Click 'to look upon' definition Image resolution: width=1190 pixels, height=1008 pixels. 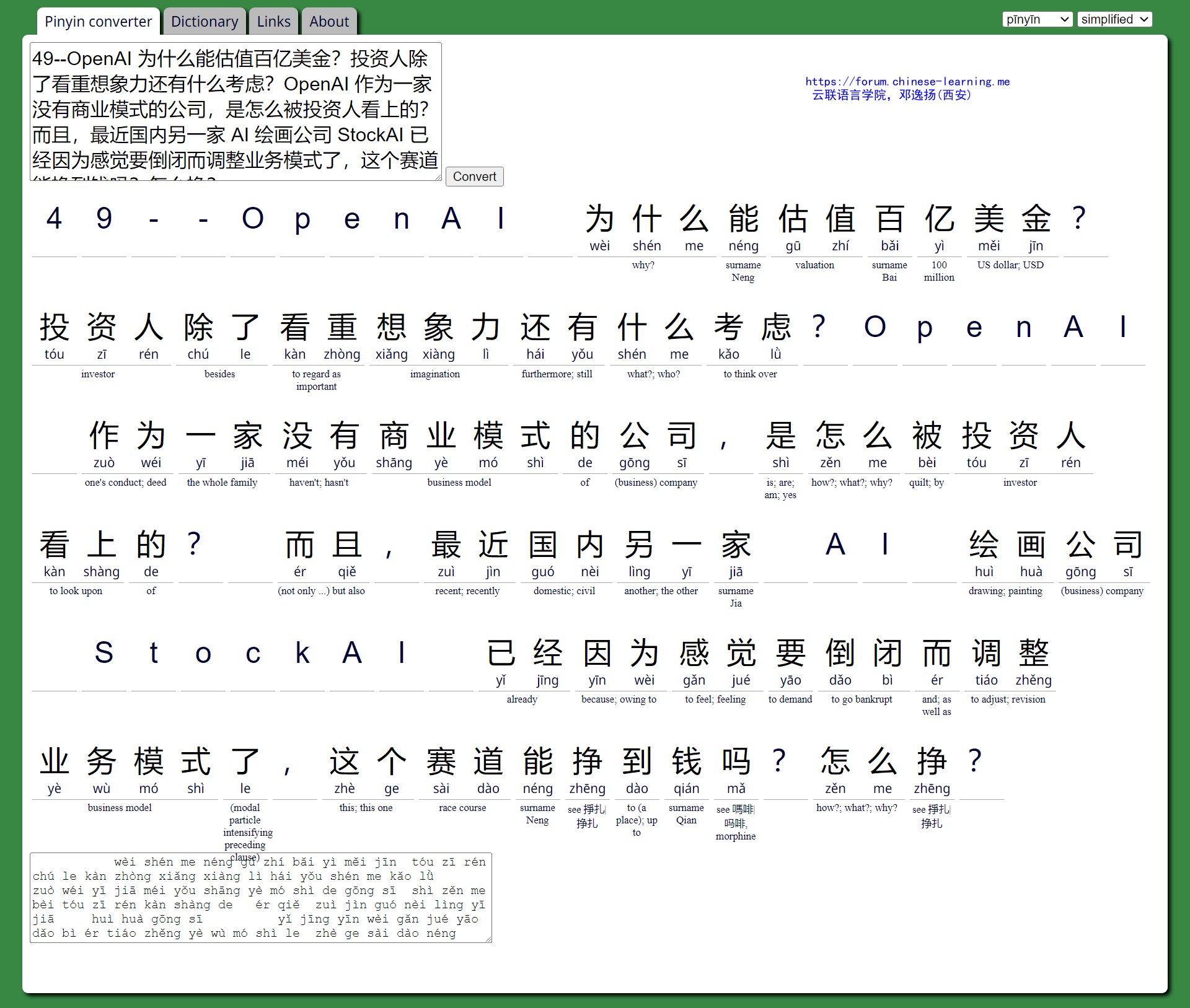(76, 591)
